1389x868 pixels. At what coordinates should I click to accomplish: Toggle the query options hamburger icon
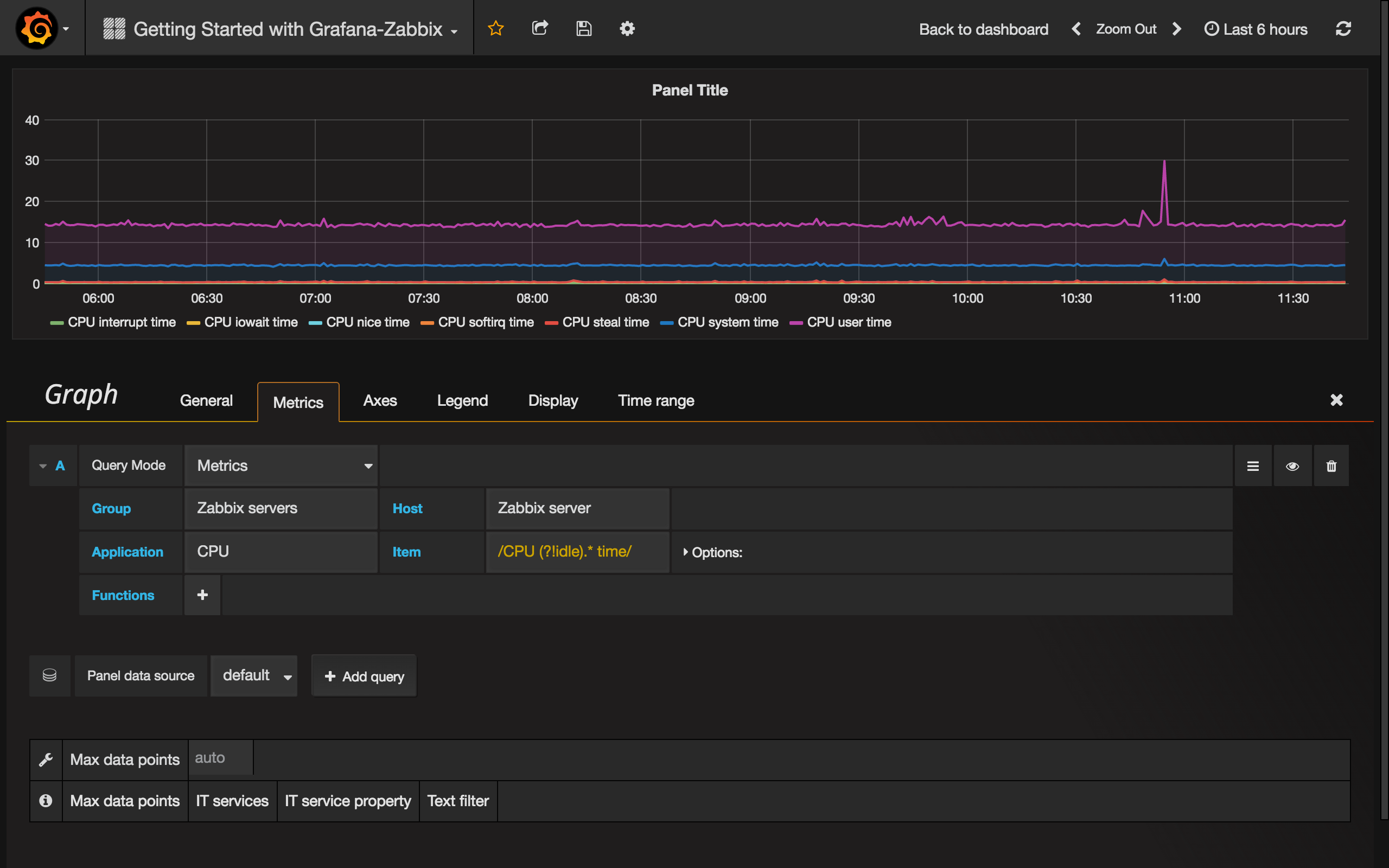[x=1252, y=465]
